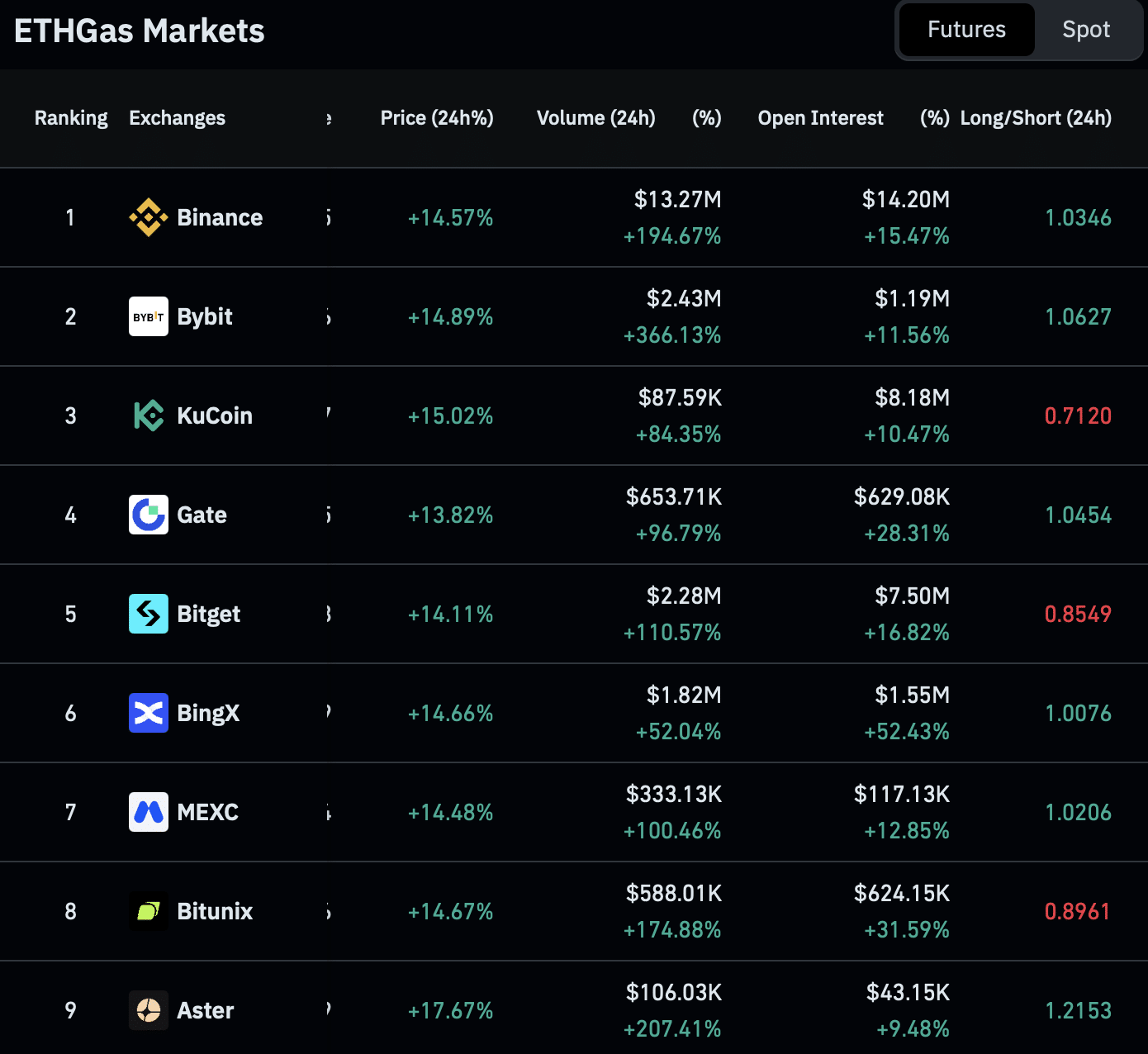Open the Gate exchange link
The height and width of the screenshot is (1054, 1148).
pos(202,515)
